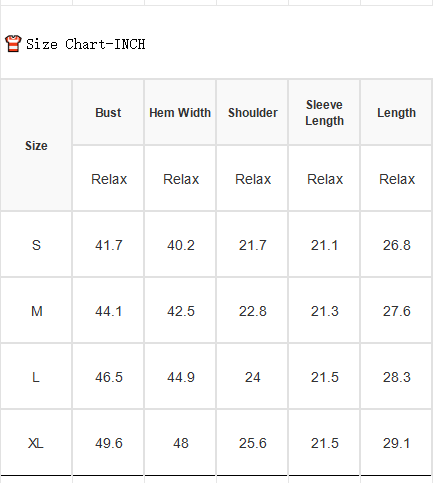This screenshot has height=483, width=433.
Task: Click the S size row label
Action: [x=36, y=245]
